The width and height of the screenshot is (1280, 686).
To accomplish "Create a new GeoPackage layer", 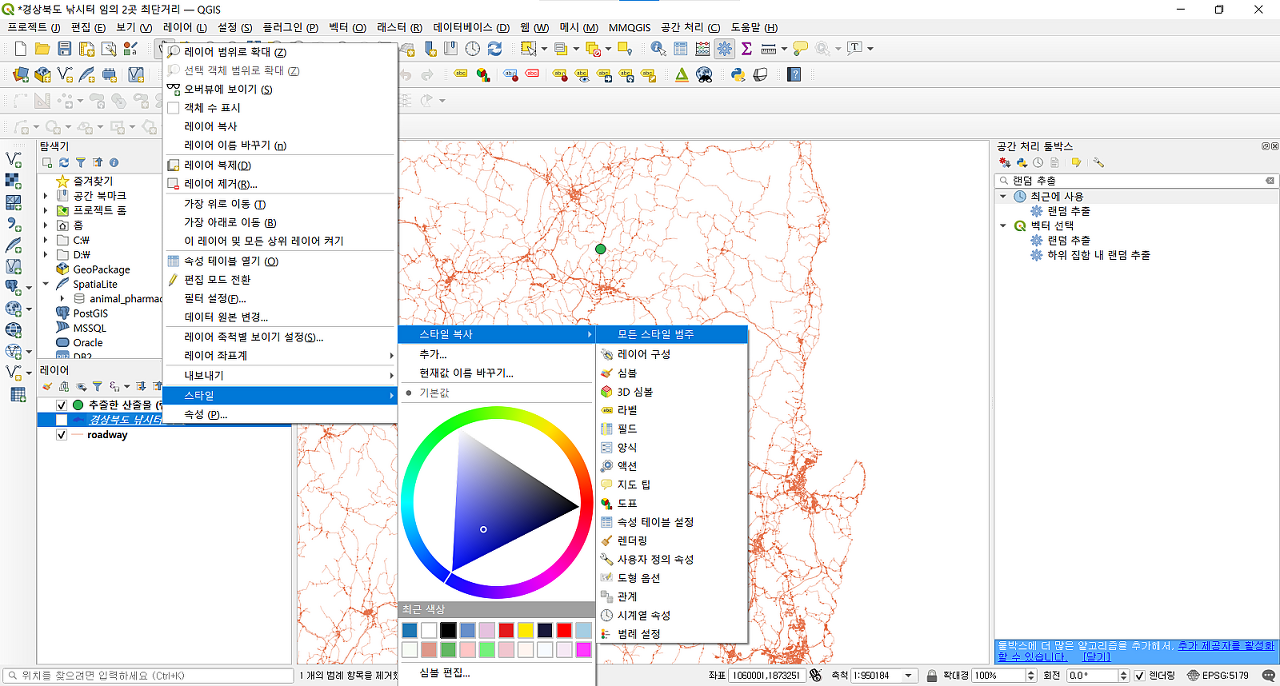I will pyautogui.click(x=42, y=74).
